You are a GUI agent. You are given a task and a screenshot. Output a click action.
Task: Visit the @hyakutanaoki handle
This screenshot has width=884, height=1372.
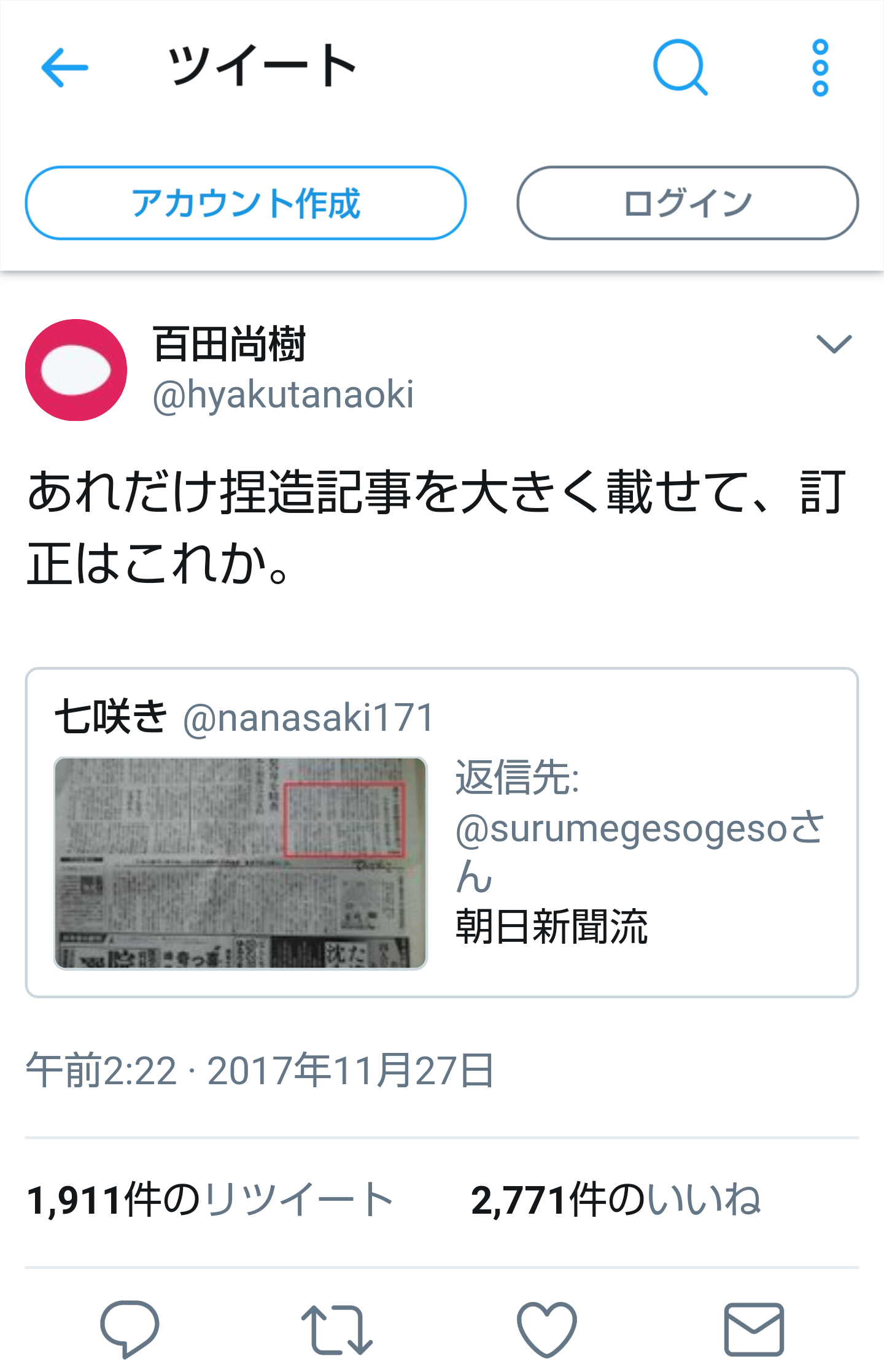tap(283, 394)
